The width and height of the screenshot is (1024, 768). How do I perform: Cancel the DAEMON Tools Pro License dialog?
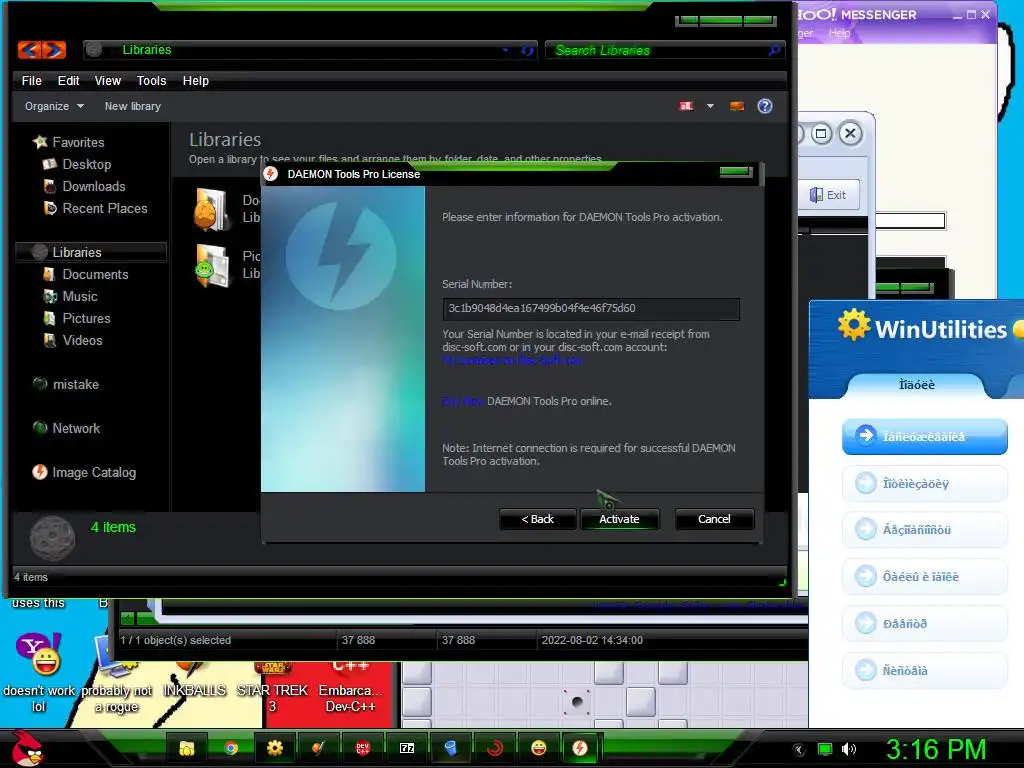pos(714,519)
